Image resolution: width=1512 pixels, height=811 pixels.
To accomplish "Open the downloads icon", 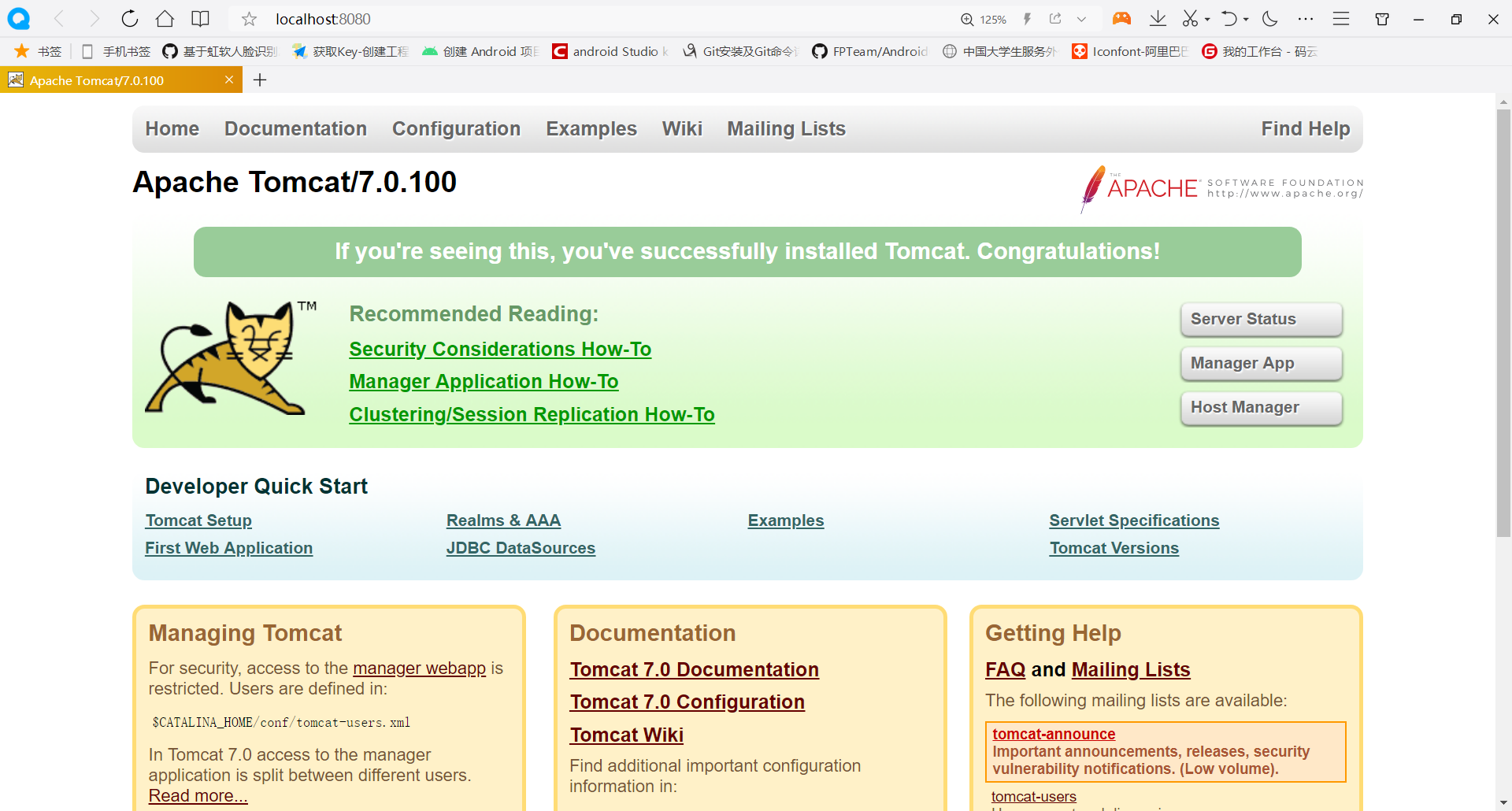I will click(1158, 19).
